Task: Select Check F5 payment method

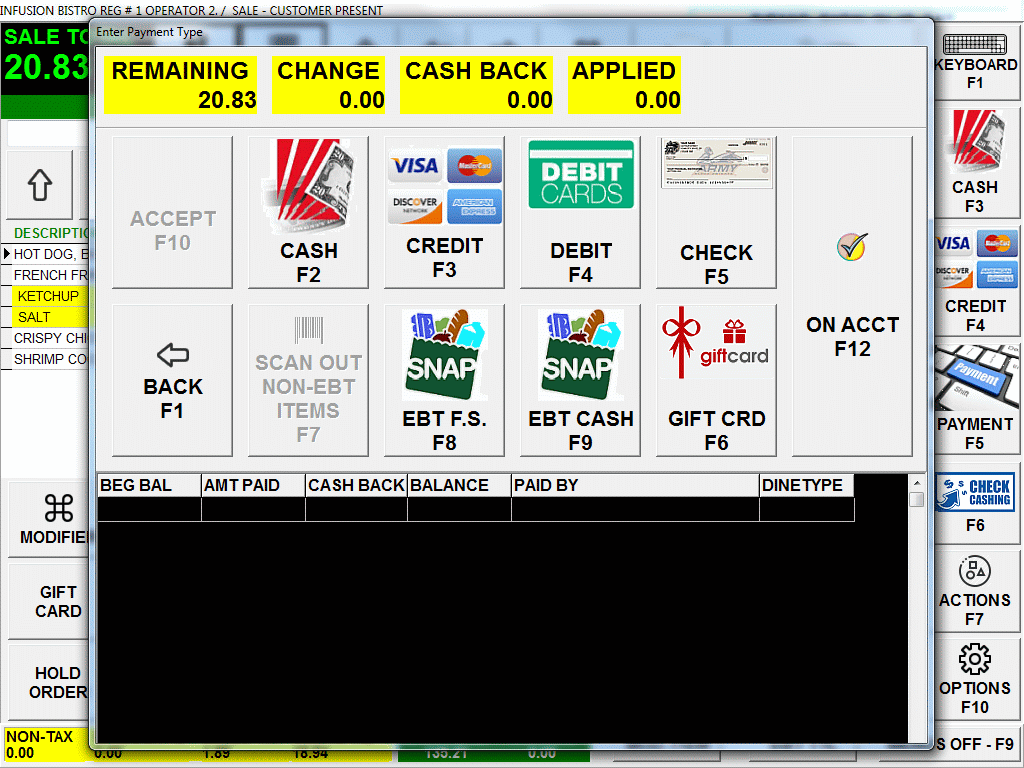Action: [x=716, y=213]
